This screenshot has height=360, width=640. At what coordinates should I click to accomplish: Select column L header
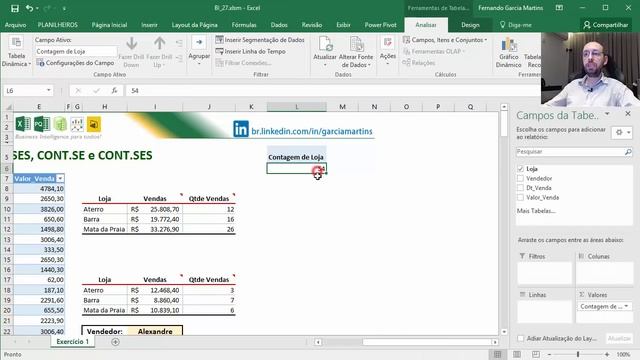point(297,107)
